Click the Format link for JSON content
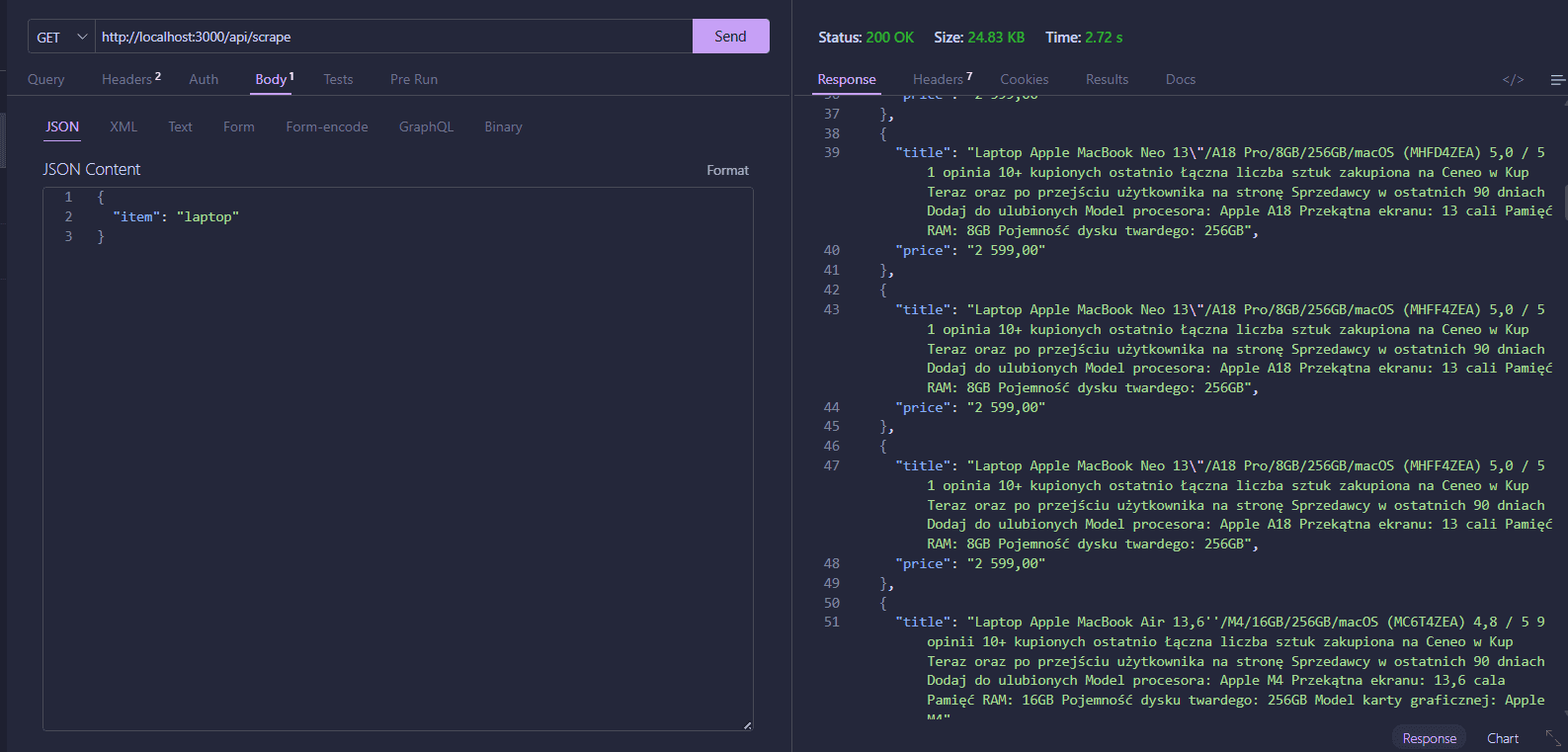The height and width of the screenshot is (752, 1568). [727, 170]
